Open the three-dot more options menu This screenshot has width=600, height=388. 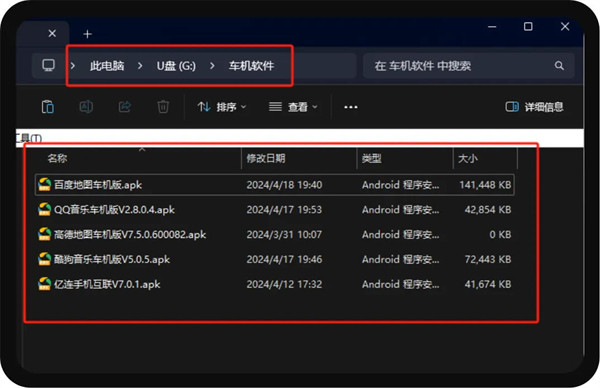pyautogui.click(x=351, y=107)
